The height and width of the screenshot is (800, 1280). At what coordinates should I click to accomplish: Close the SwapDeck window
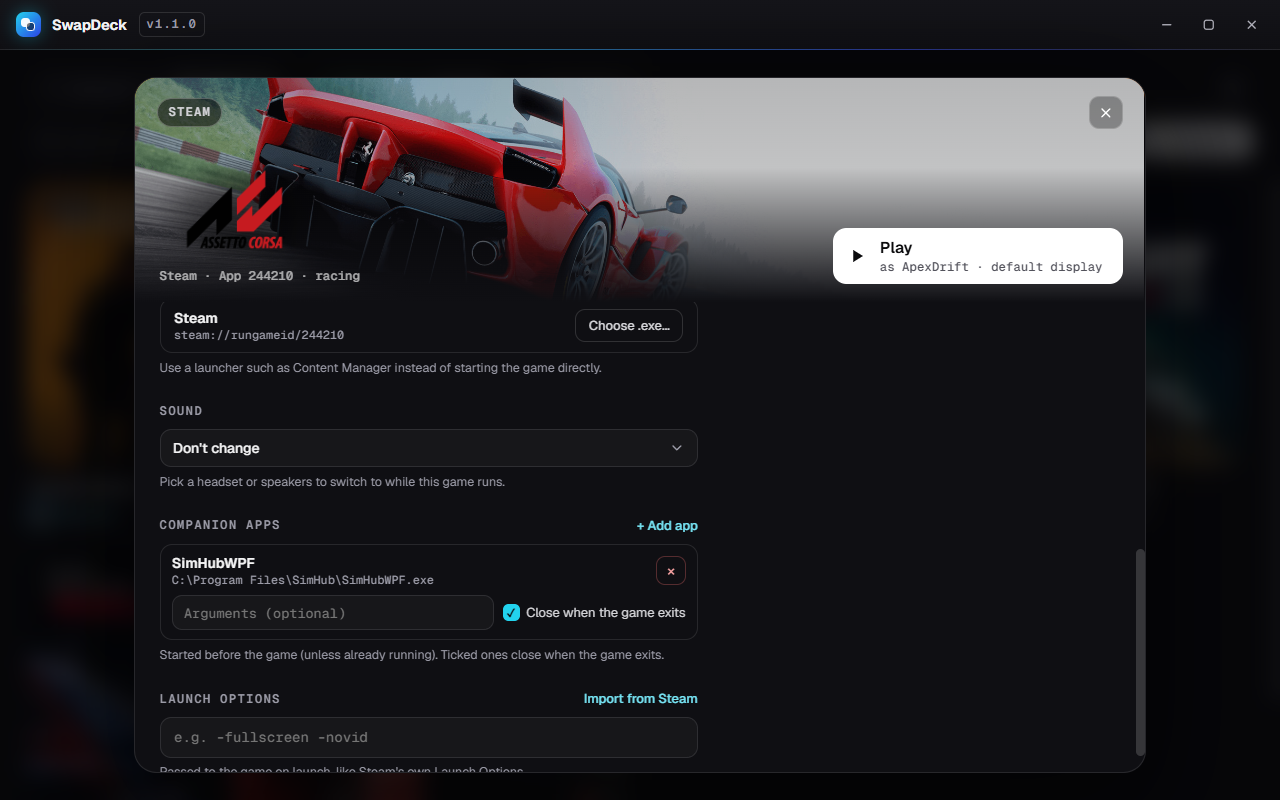(1251, 24)
